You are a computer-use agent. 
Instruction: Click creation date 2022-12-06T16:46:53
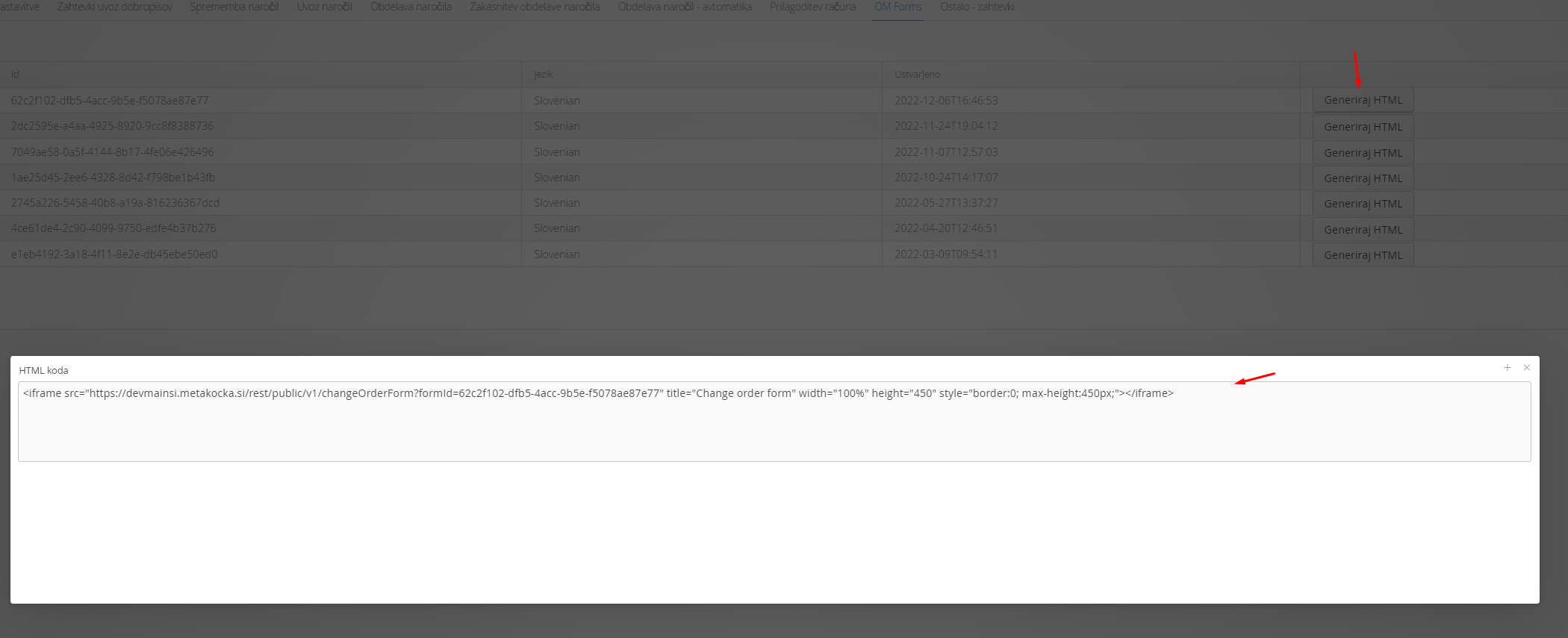click(946, 101)
